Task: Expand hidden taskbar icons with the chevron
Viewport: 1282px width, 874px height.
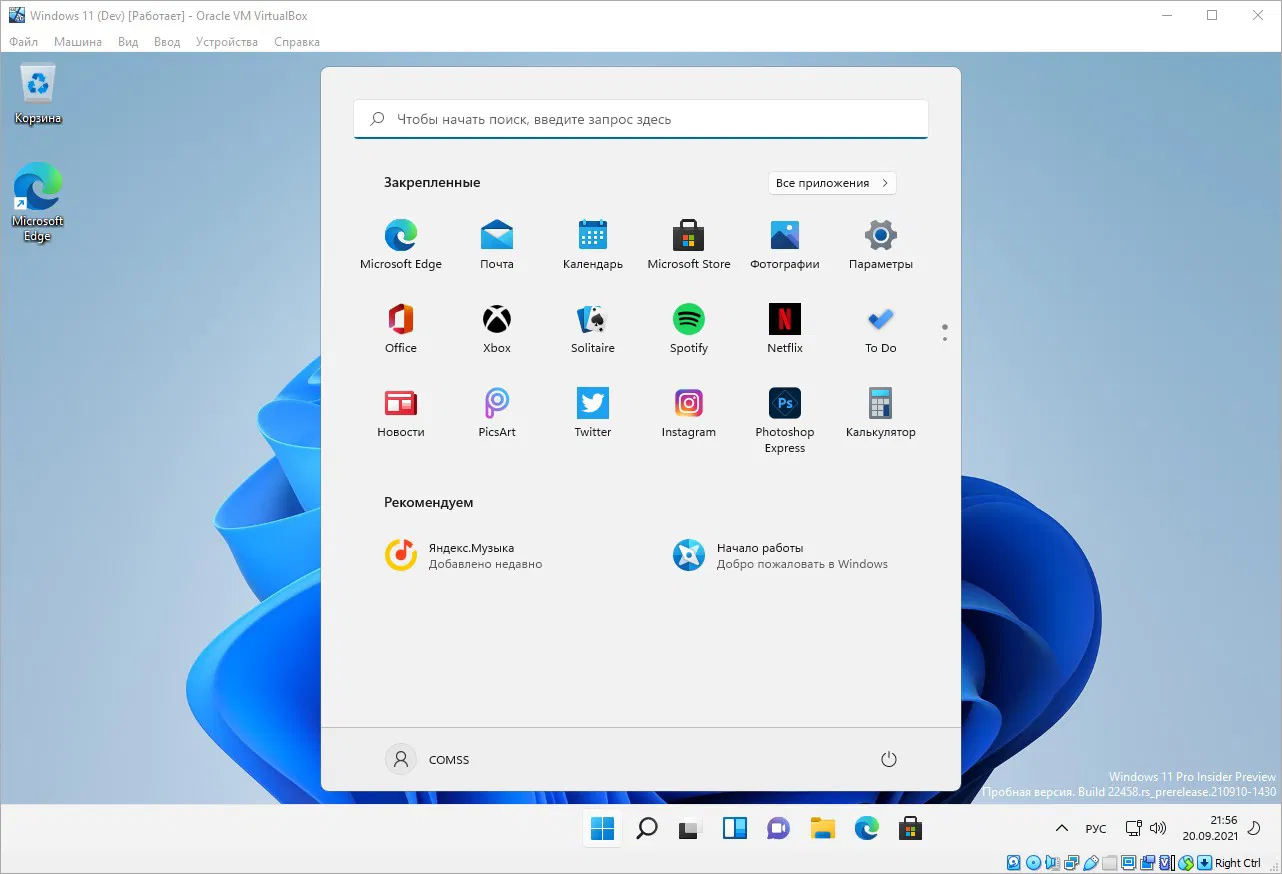Action: tap(1061, 828)
